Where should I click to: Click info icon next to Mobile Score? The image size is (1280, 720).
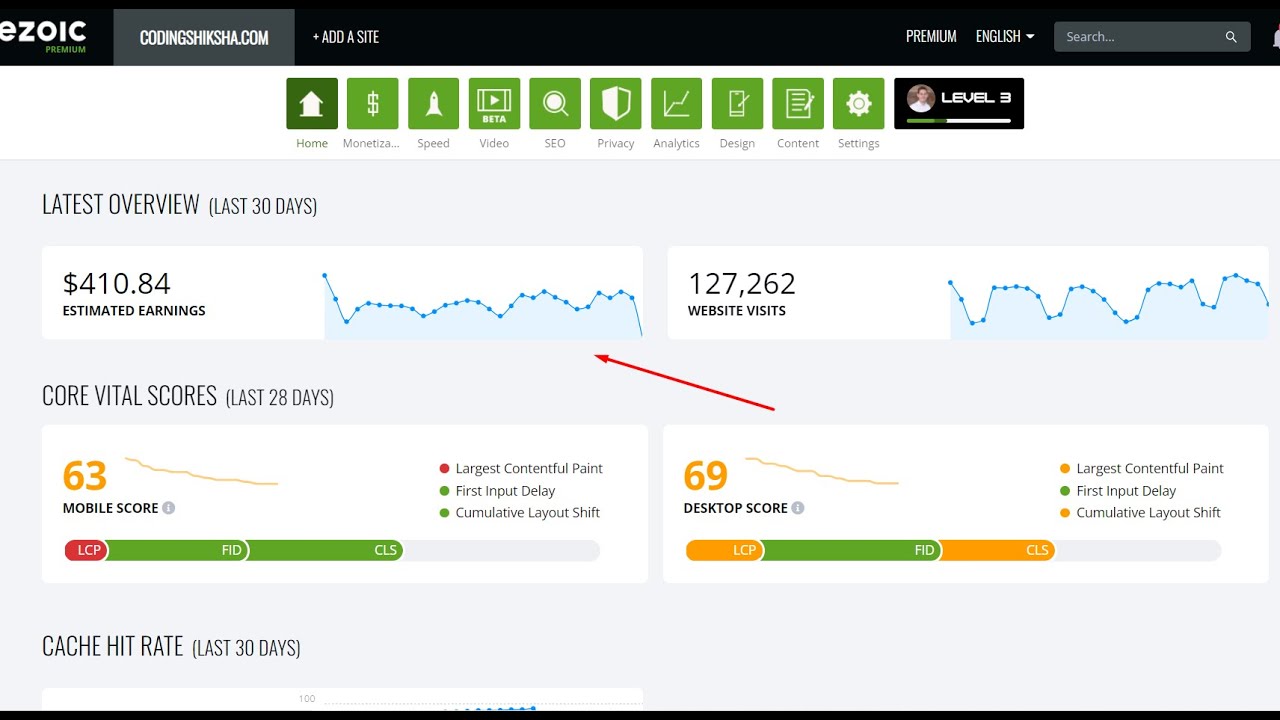click(x=169, y=508)
